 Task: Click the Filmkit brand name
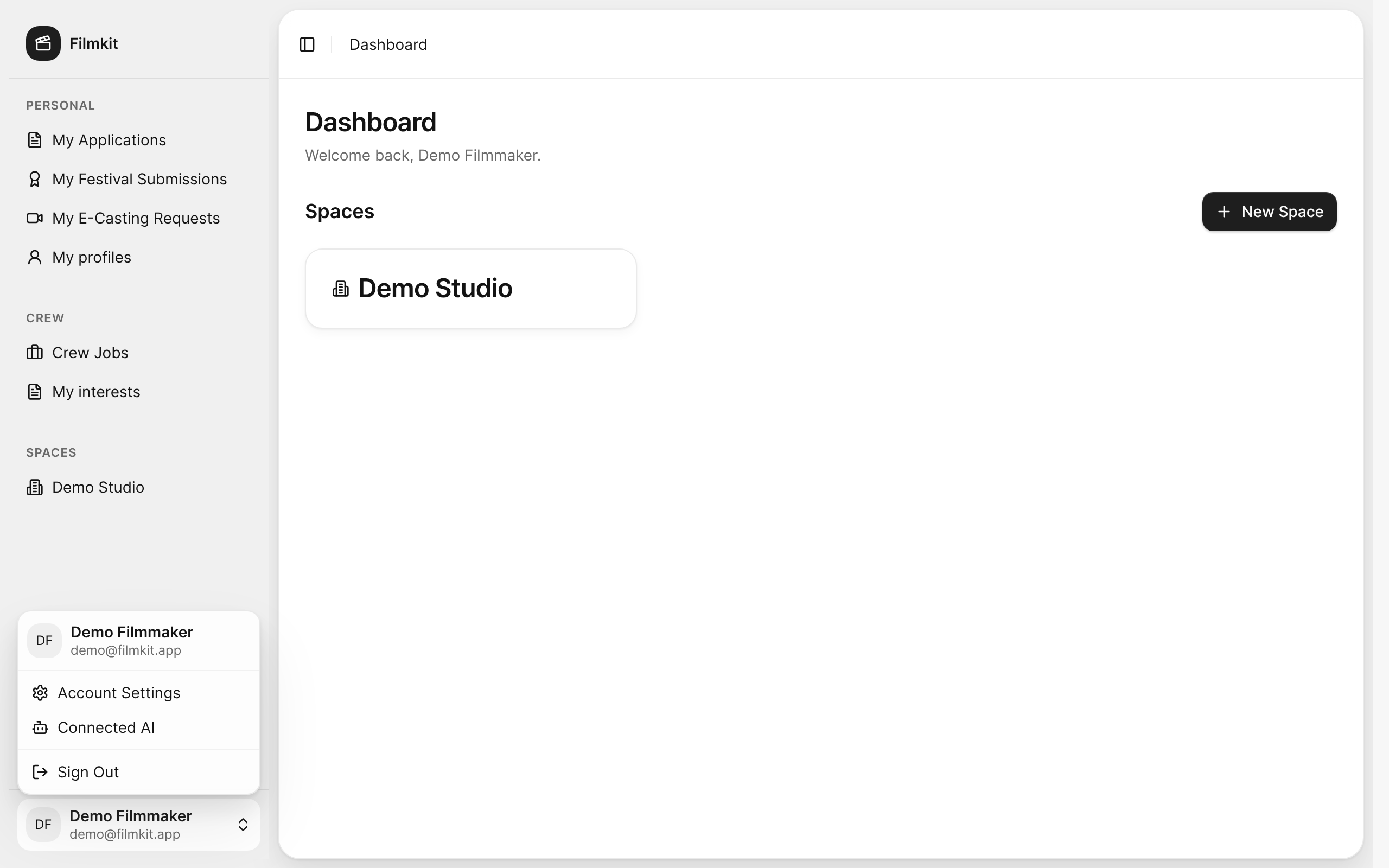93,43
